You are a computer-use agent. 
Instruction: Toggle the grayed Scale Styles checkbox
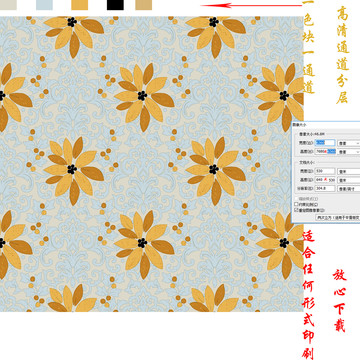coord(296,198)
